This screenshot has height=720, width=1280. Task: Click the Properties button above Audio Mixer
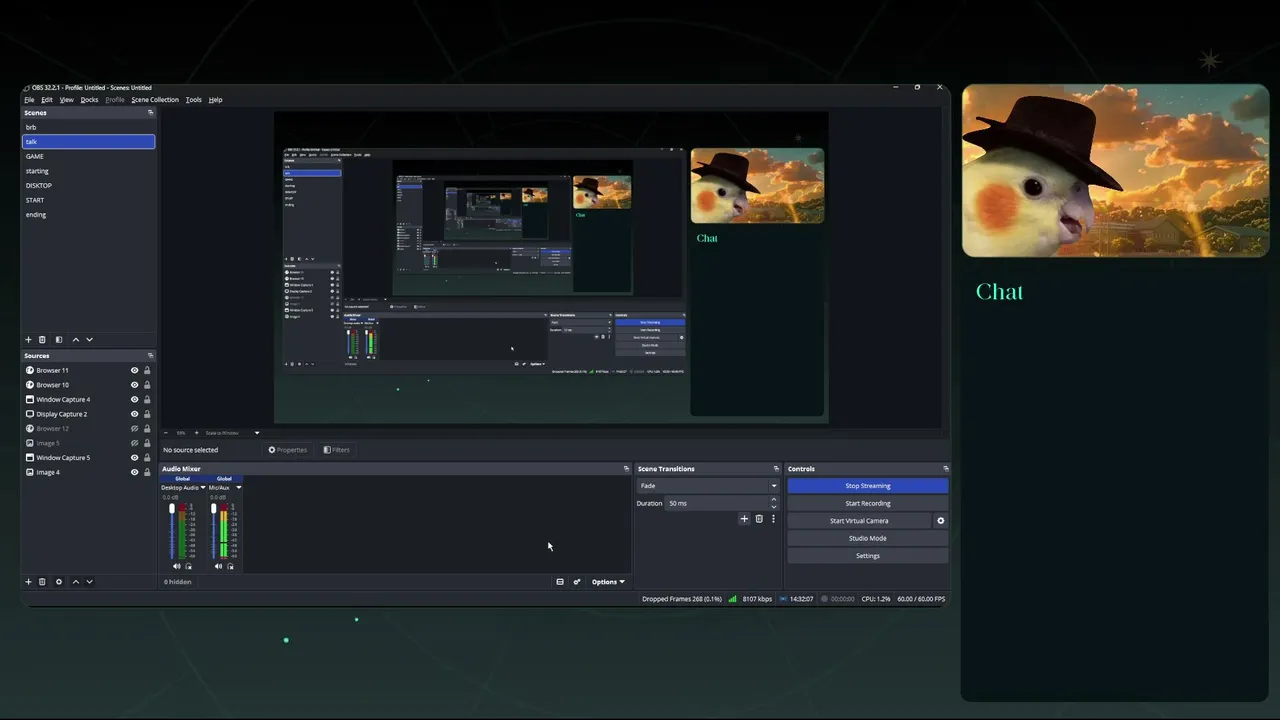[288, 450]
